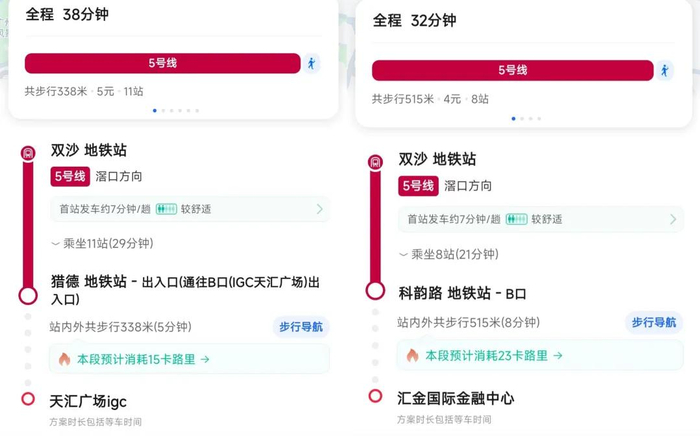Screen dimensions: 700x436
Task: Tap the right green carriage crowding icon
Action: pyautogui.click(x=516, y=219)
